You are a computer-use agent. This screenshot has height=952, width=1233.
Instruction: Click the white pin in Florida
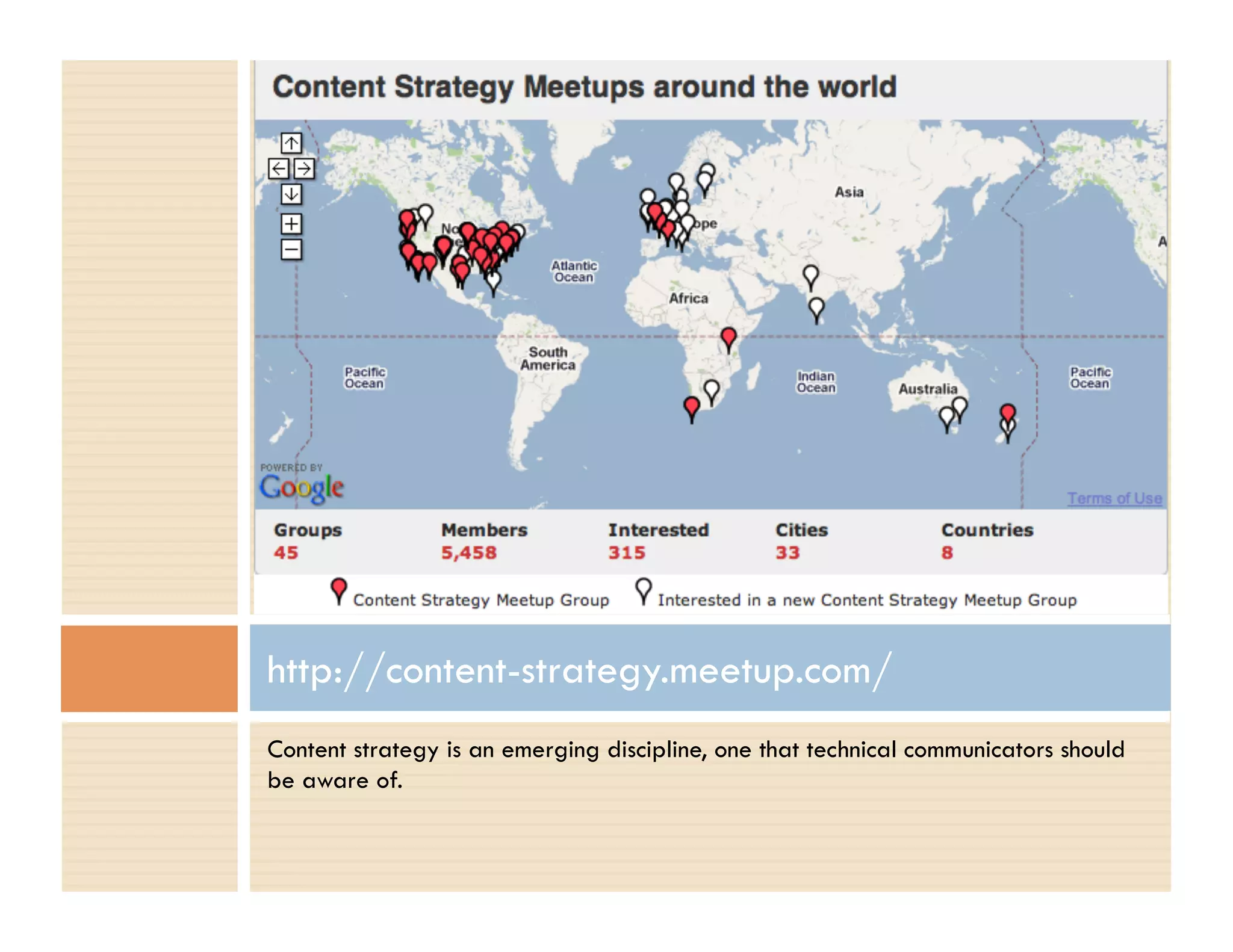494,280
